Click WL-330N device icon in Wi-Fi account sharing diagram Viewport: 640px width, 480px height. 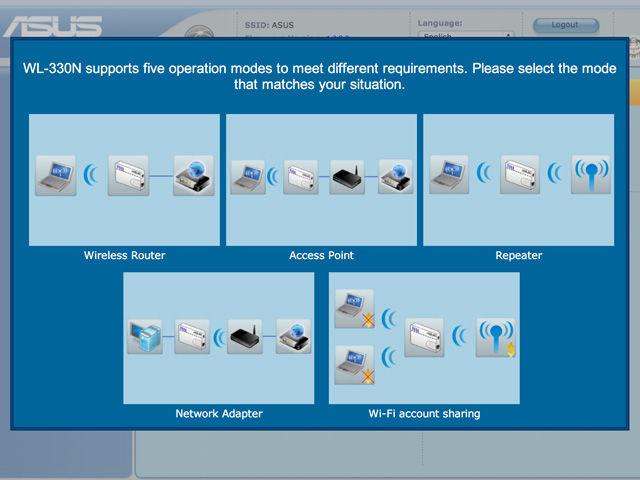pyautogui.click(x=424, y=338)
